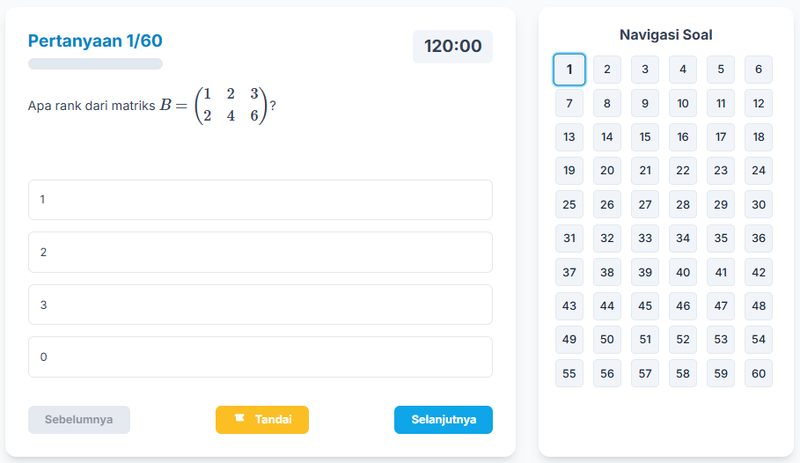Navigate to question 15
800x463 pixels.
[x=645, y=137]
